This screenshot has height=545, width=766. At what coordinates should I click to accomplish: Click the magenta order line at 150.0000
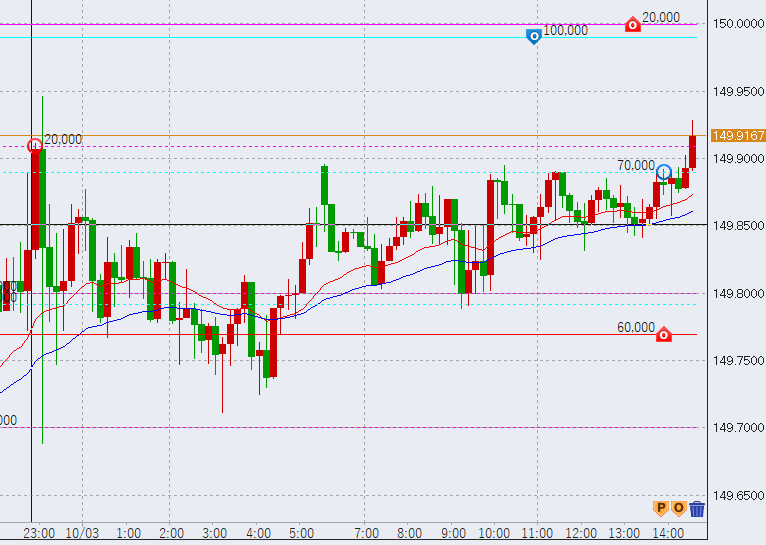[300, 24]
